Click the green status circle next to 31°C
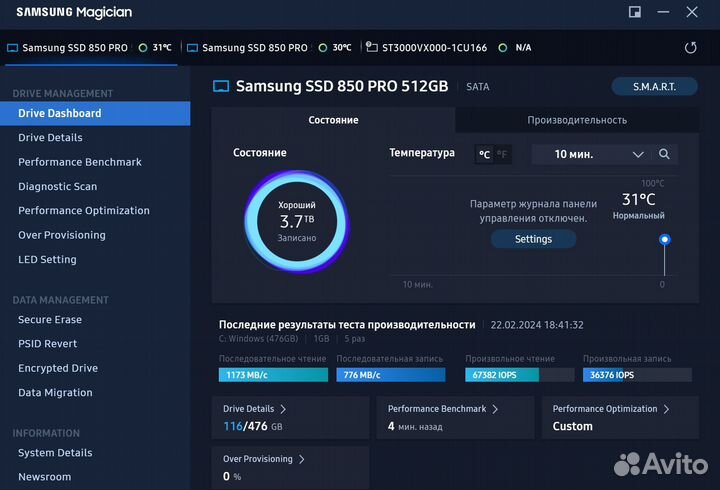This screenshot has height=490, width=720. 143,48
